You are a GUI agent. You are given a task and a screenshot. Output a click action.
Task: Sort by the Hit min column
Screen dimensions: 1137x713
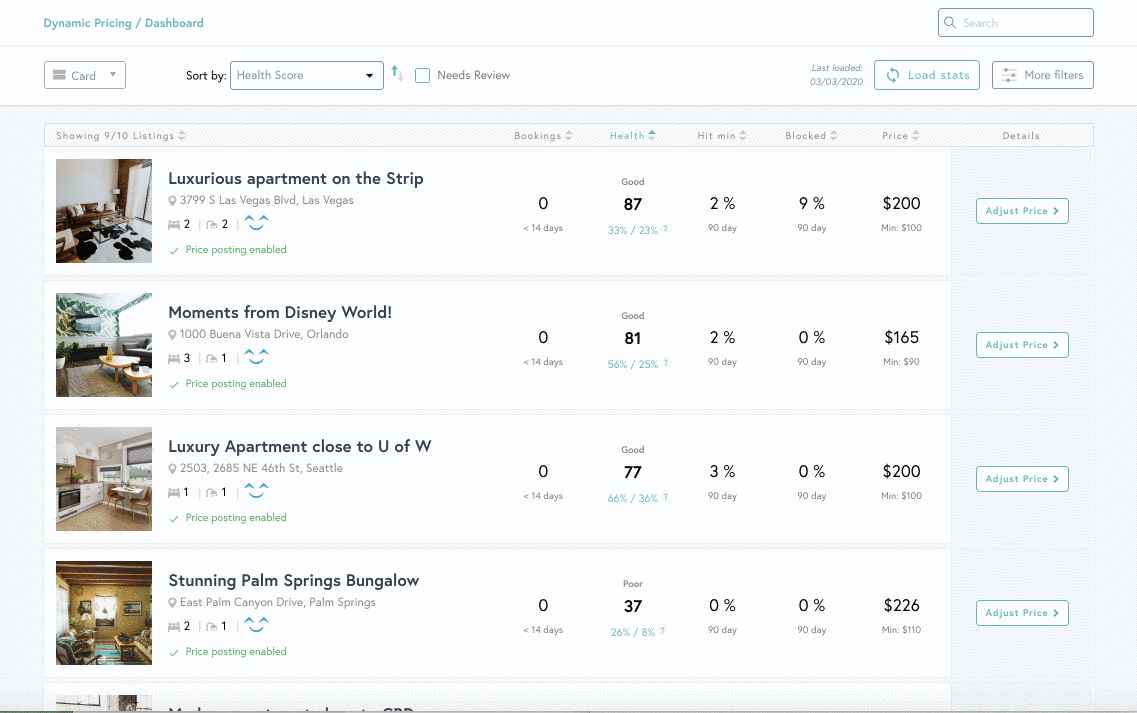pyautogui.click(x=722, y=136)
